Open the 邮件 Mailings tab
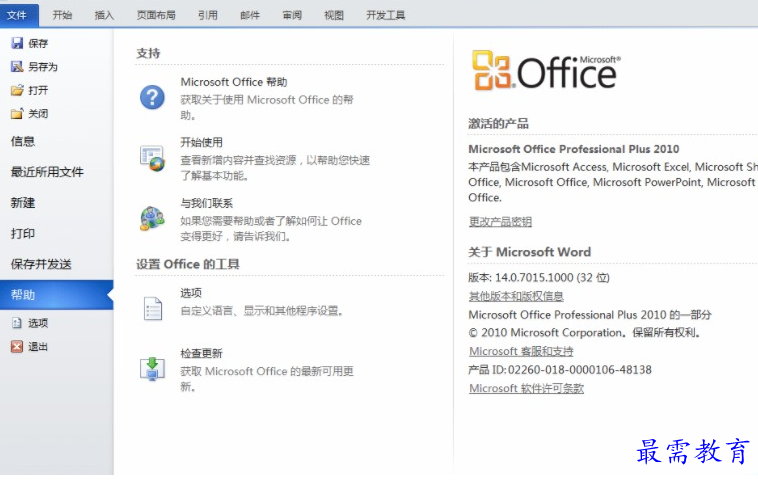Image resolution: width=758 pixels, height=483 pixels. (x=249, y=15)
